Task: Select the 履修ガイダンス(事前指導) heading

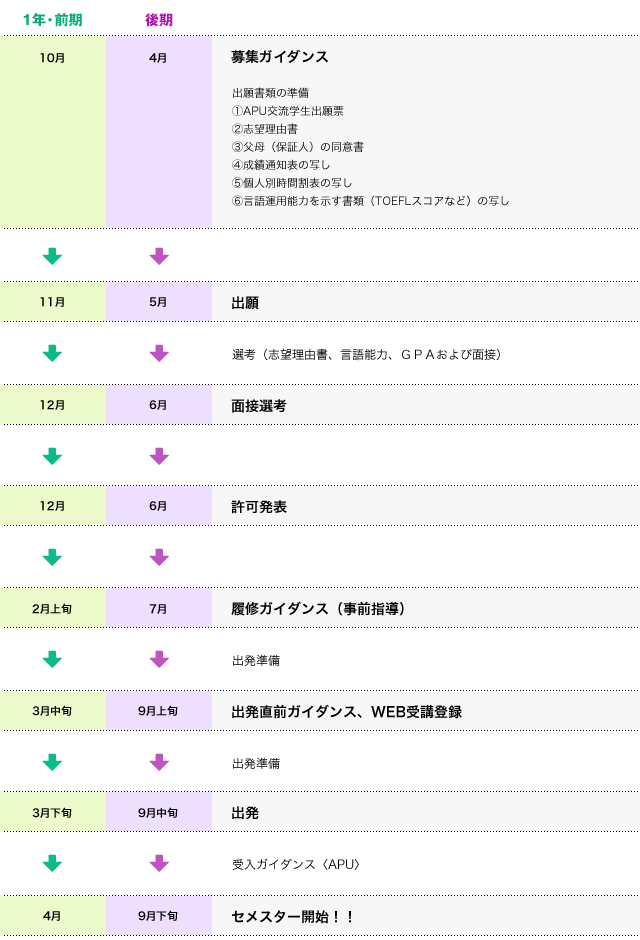Action: (317, 608)
